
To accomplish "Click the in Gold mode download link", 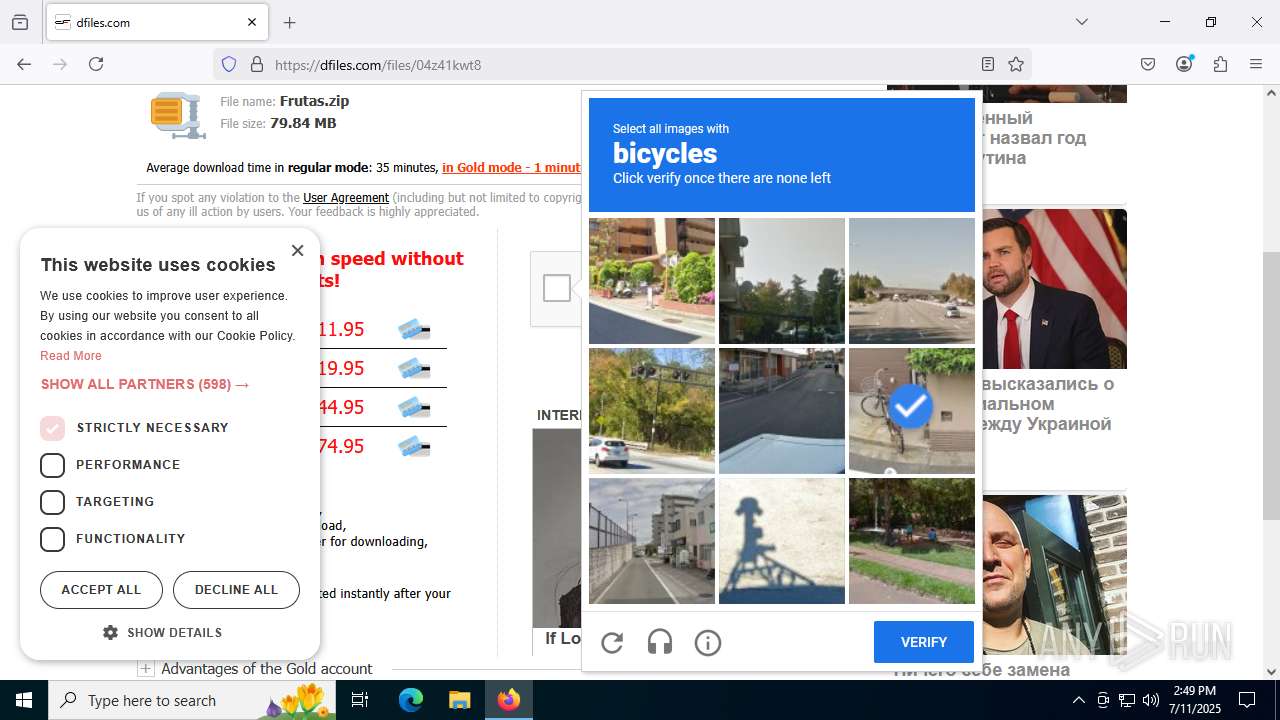I will tap(511, 168).
